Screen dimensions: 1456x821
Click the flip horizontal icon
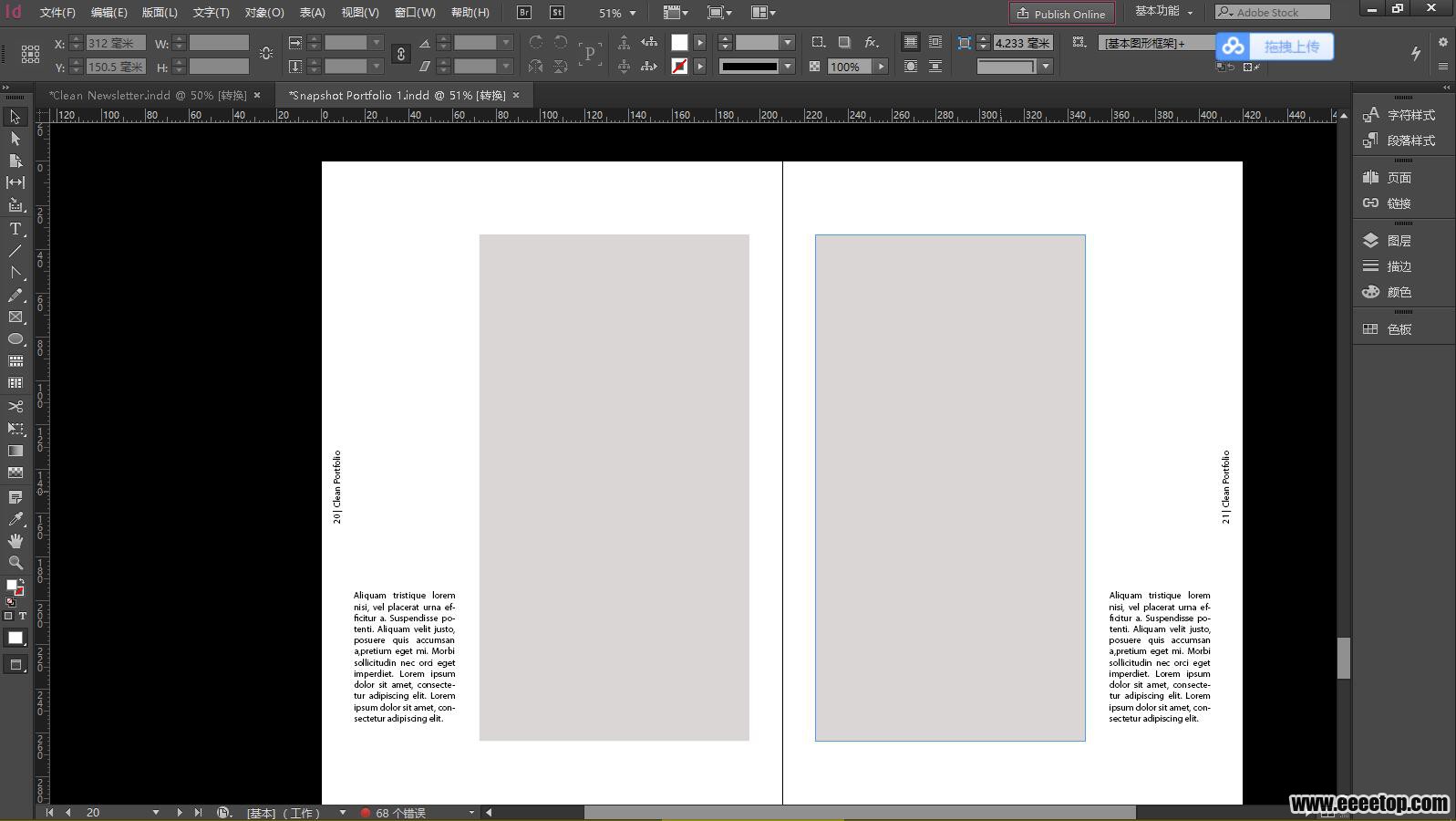[x=536, y=67]
